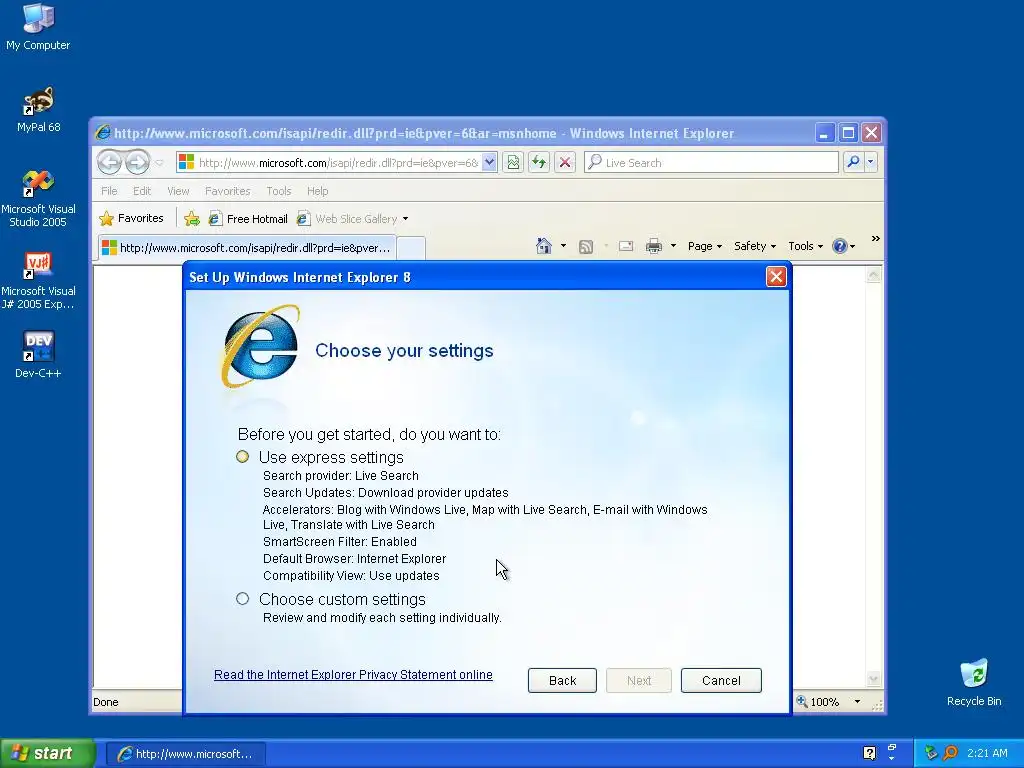Viewport: 1024px width, 768px height.
Task: Select Recycle Bin on desktop
Action: [x=974, y=682]
